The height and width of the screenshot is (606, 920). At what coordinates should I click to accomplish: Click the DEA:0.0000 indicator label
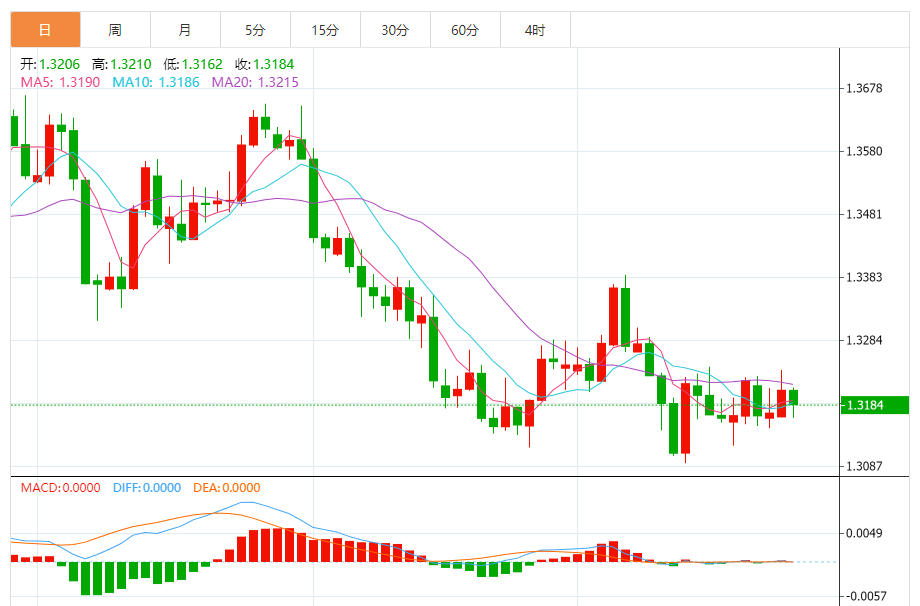(x=226, y=487)
